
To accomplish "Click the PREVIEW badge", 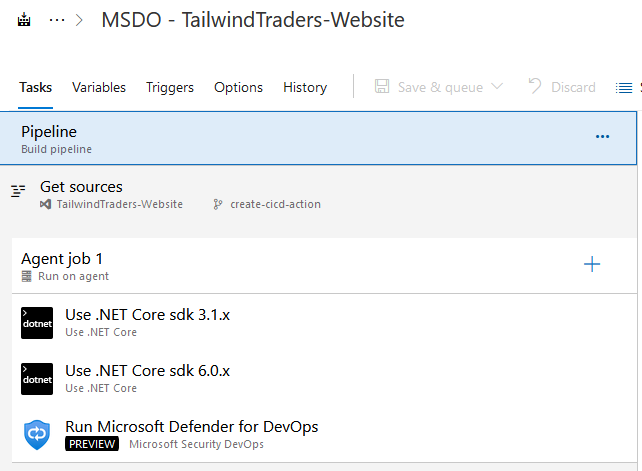I will (x=92, y=444).
